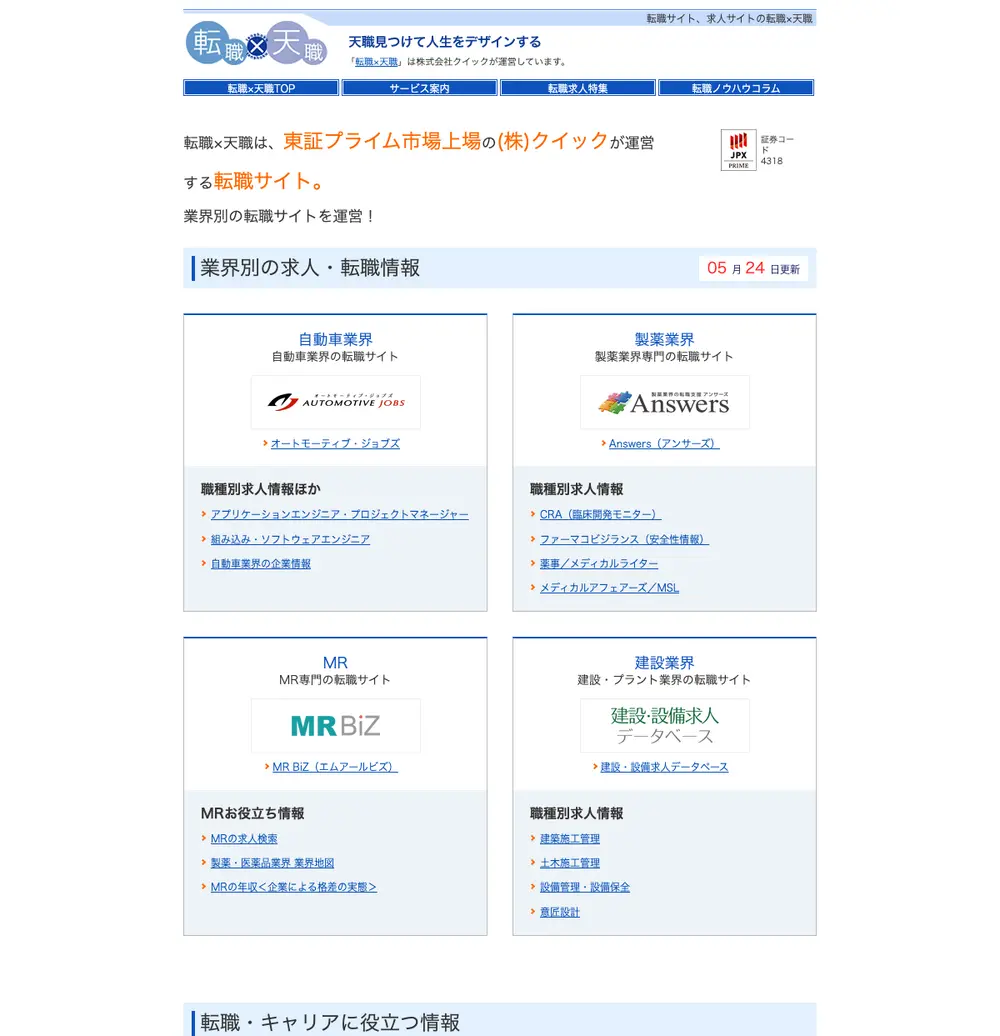Click the 建設業界 card heading
The width and height of the screenshot is (1000, 1036).
[x=664, y=663]
